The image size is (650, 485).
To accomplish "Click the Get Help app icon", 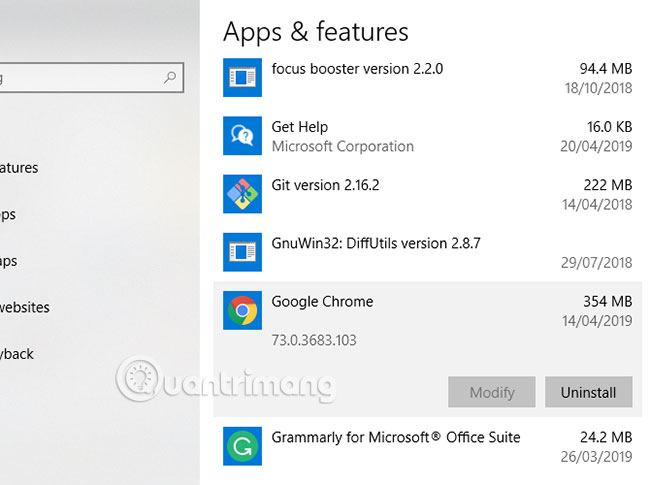I will 242,136.
